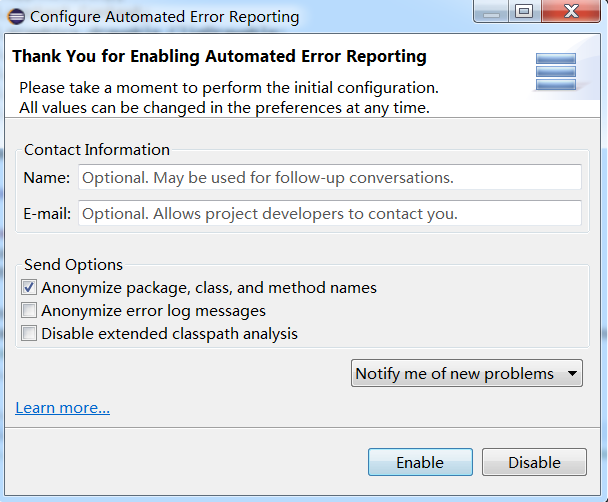Maximize the error reporting dialog window
The image size is (608, 502).
point(524,12)
